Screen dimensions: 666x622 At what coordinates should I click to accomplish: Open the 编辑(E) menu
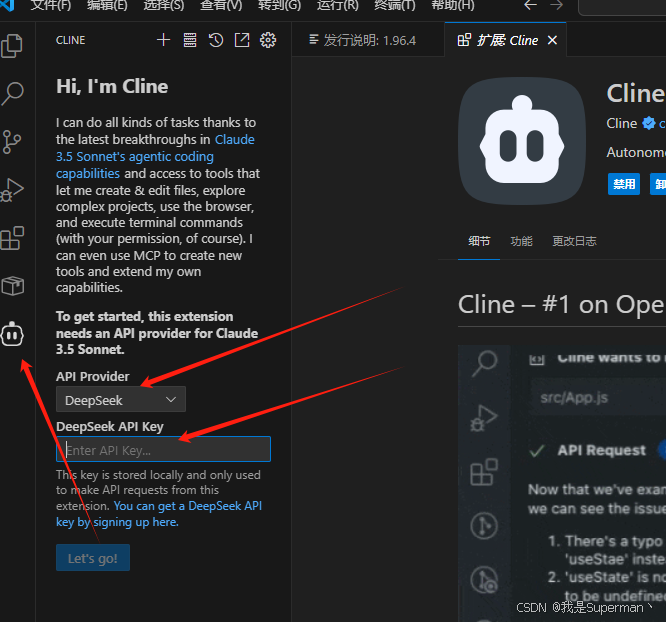(107, 6)
